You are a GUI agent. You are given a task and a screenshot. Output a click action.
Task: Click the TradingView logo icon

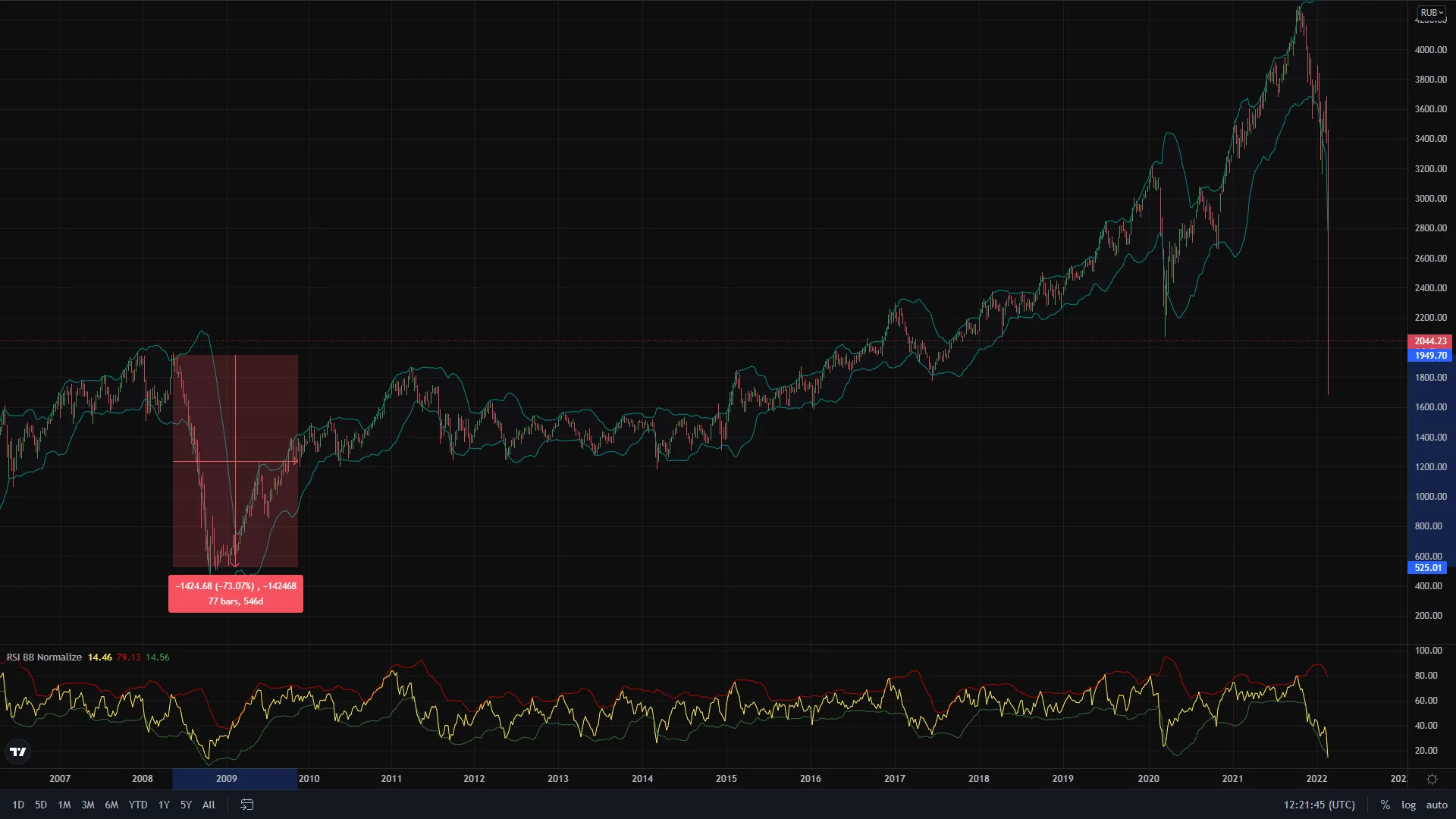[17, 752]
